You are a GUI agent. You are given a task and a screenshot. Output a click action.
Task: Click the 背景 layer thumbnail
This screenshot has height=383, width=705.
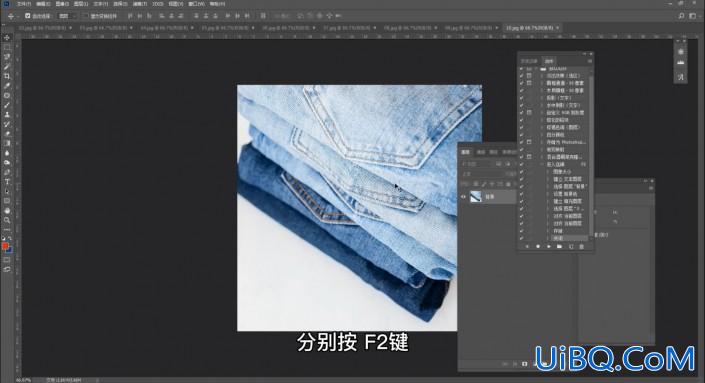coord(475,196)
